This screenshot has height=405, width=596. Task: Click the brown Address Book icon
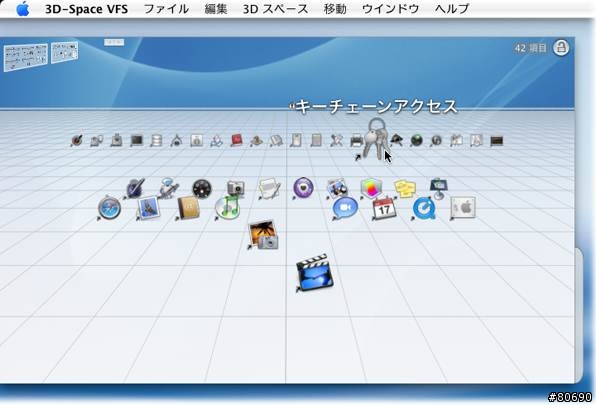[x=189, y=208]
